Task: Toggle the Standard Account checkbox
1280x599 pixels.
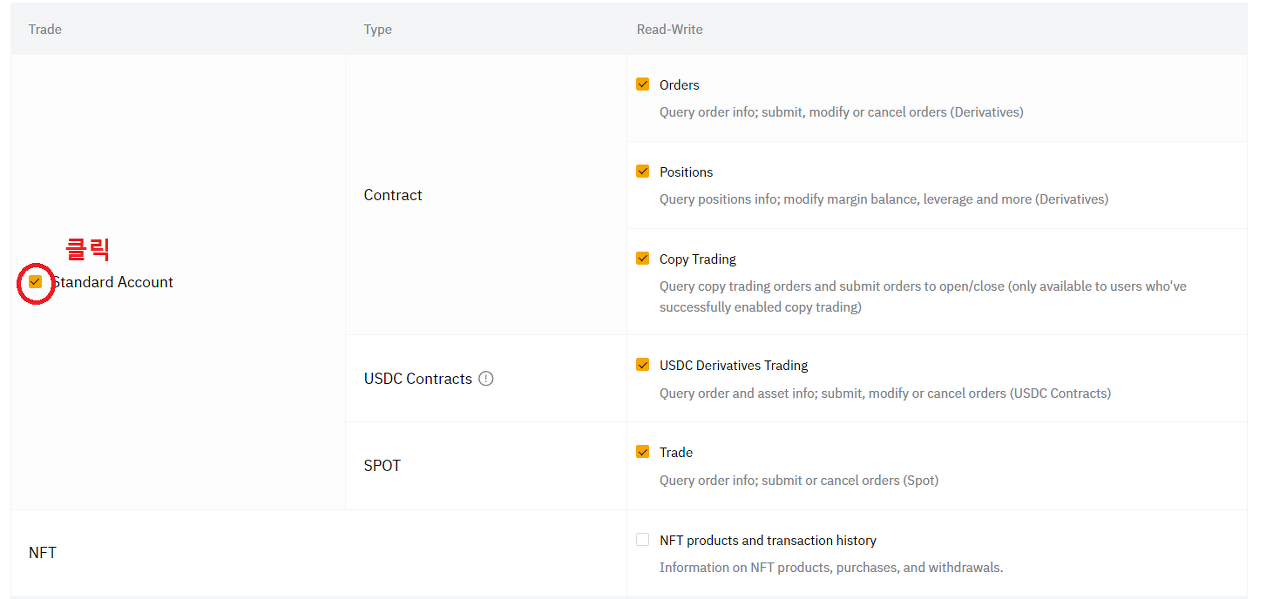Action: [x=36, y=282]
